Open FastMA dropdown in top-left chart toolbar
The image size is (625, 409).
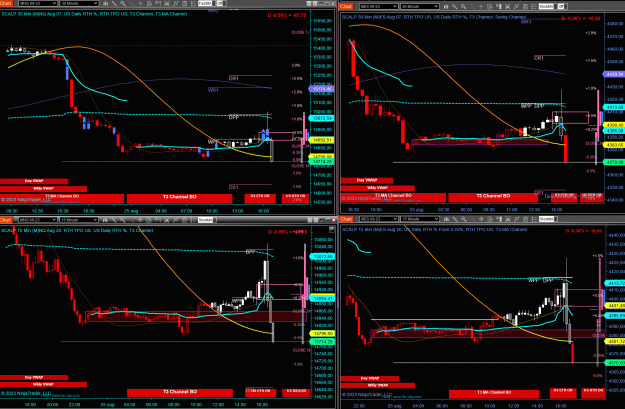[206, 3]
